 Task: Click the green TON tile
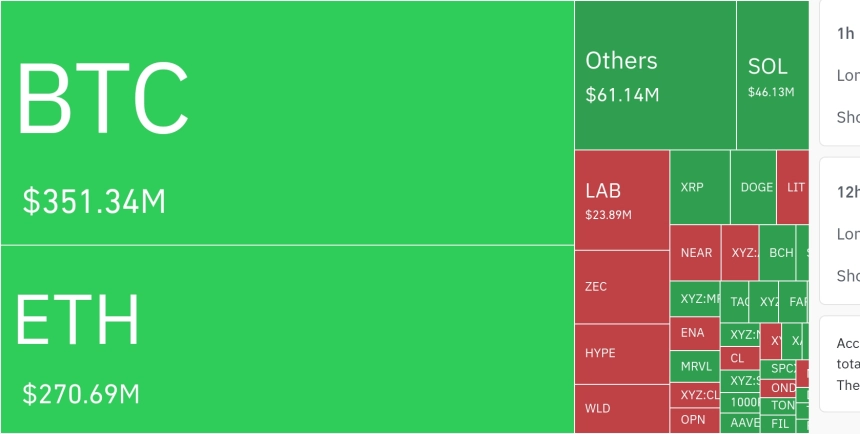tap(778, 405)
